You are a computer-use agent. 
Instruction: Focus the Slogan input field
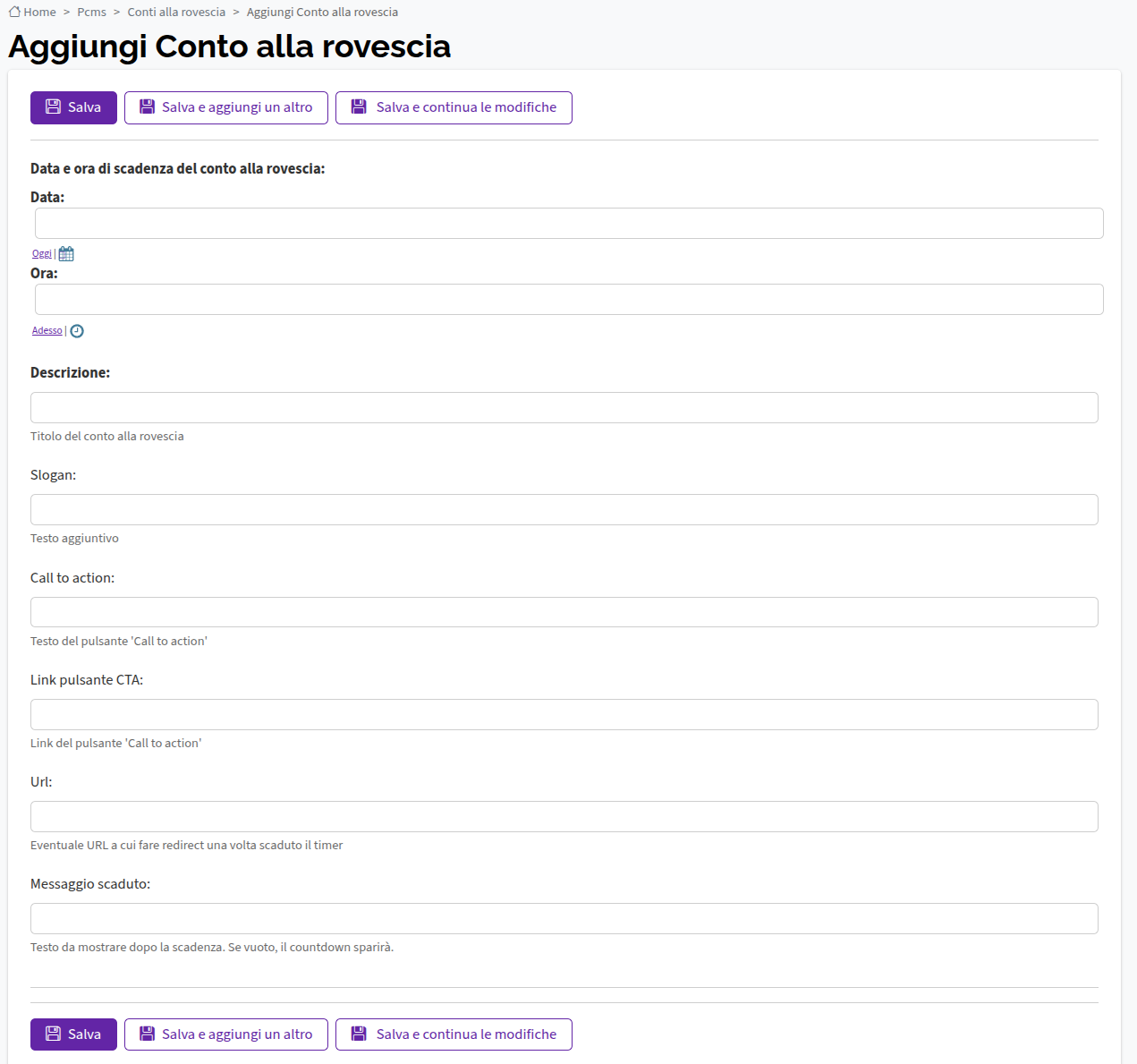564,510
